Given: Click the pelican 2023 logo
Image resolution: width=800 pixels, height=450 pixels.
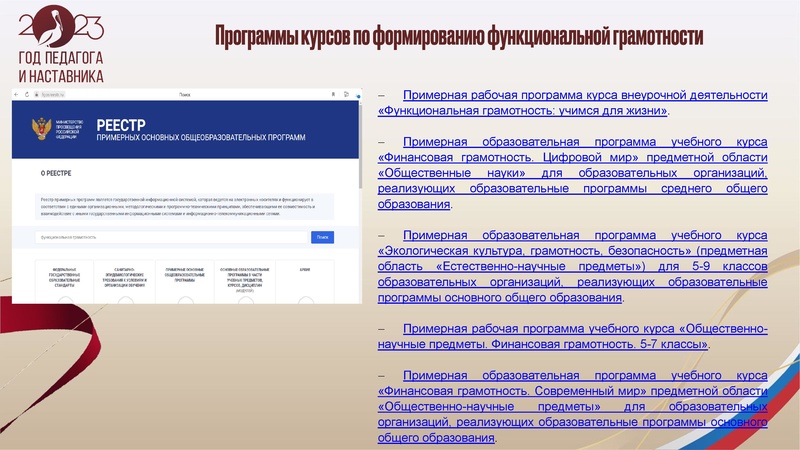Looking at the screenshot, I should (x=61, y=27).
